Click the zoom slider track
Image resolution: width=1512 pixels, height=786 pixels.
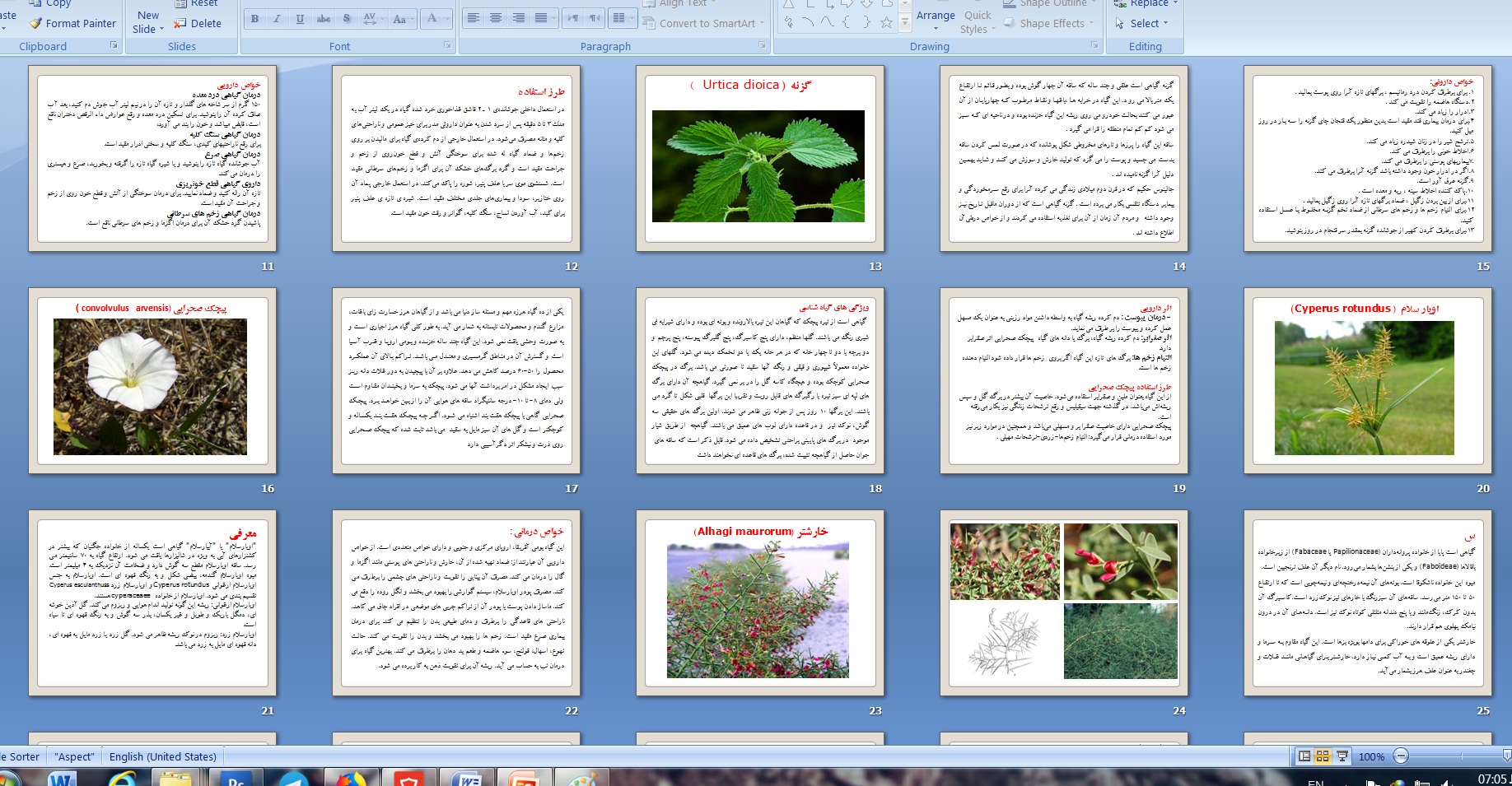pyautogui.click(x=1458, y=756)
